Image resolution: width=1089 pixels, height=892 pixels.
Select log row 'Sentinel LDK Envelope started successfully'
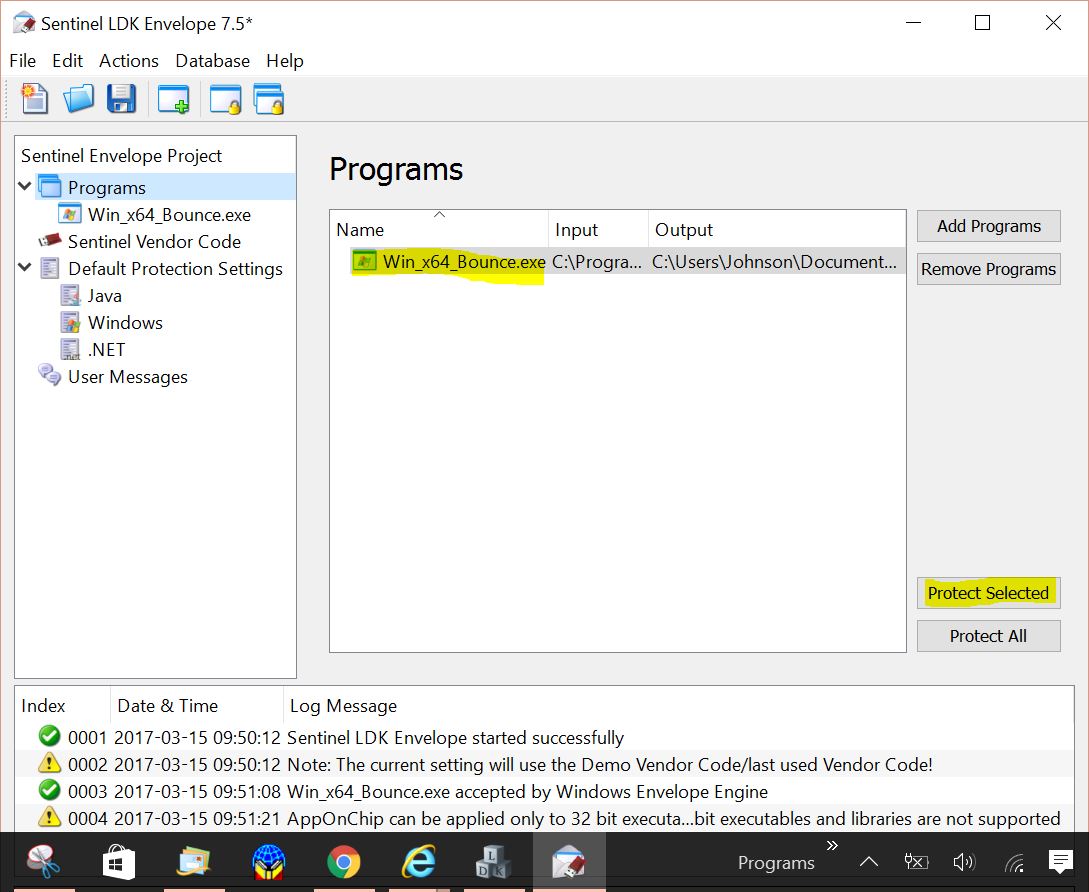click(x=544, y=736)
